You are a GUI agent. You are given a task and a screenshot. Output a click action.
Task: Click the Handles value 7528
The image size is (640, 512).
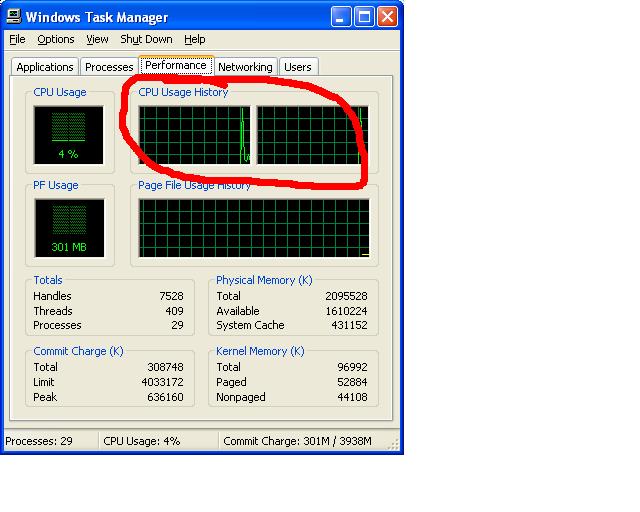click(x=171, y=296)
